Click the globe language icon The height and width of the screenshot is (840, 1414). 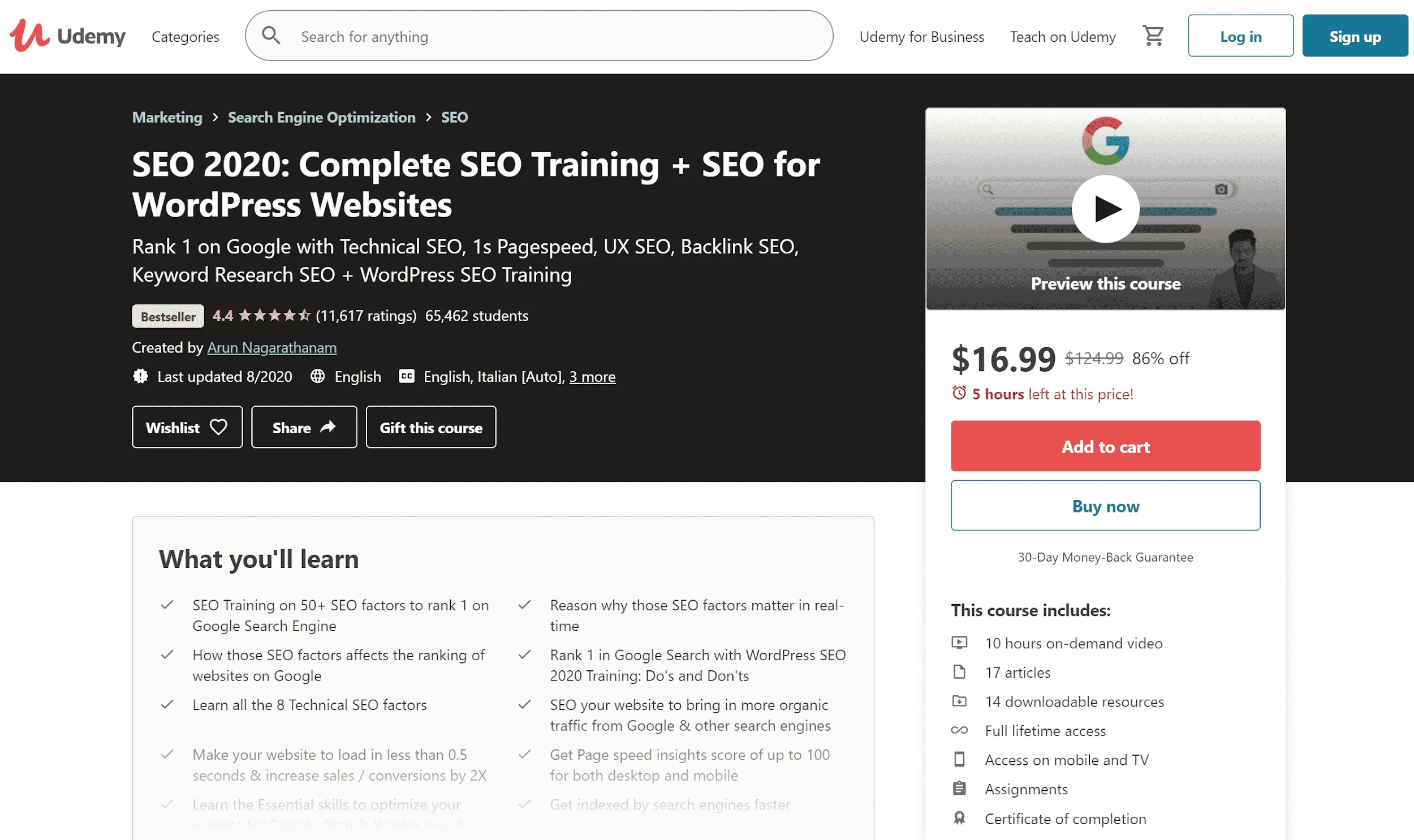317,376
